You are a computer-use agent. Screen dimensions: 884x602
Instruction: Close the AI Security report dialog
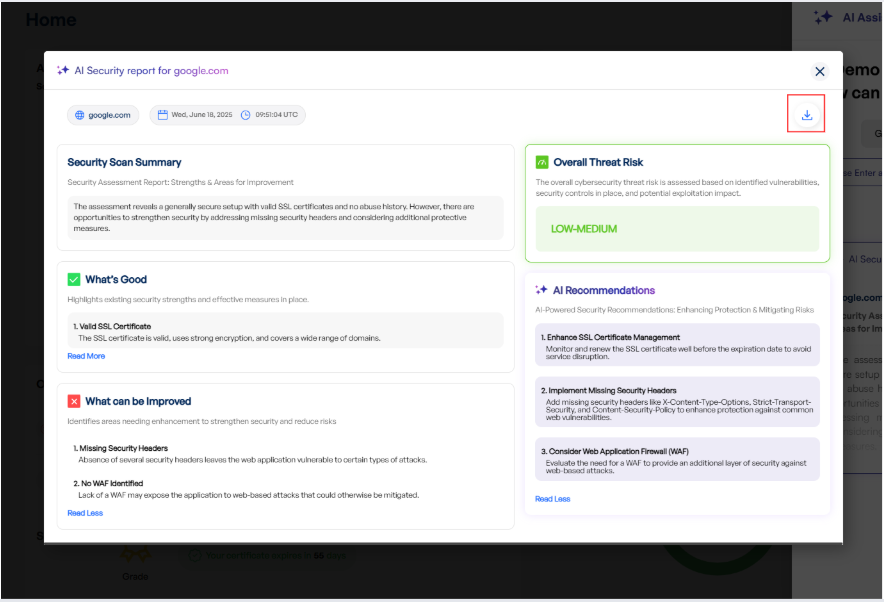coord(819,71)
